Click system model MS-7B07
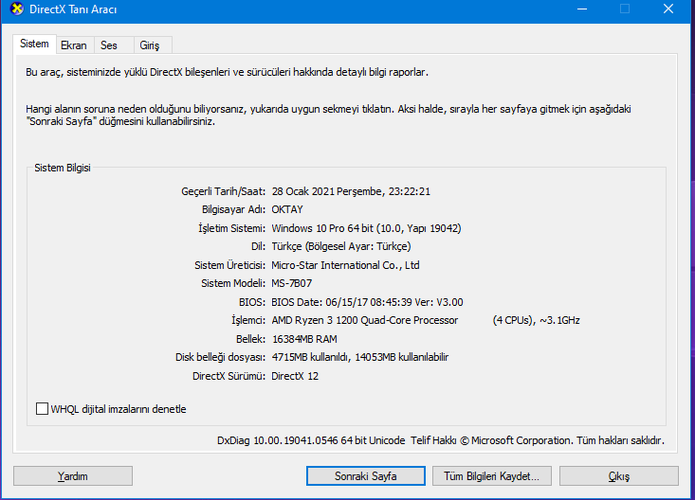Viewport: 695px width, 500px height. (x=292, y=283)
